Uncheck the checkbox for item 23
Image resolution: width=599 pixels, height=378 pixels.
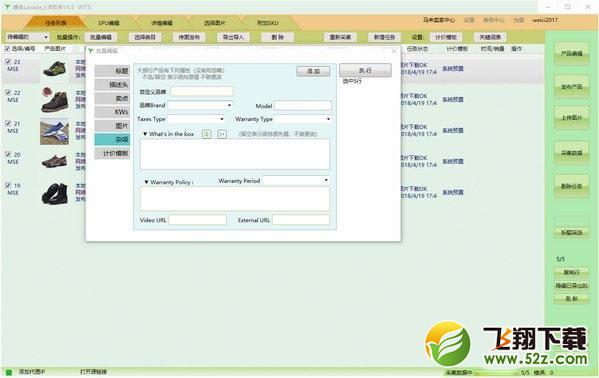tap(8, 62)
